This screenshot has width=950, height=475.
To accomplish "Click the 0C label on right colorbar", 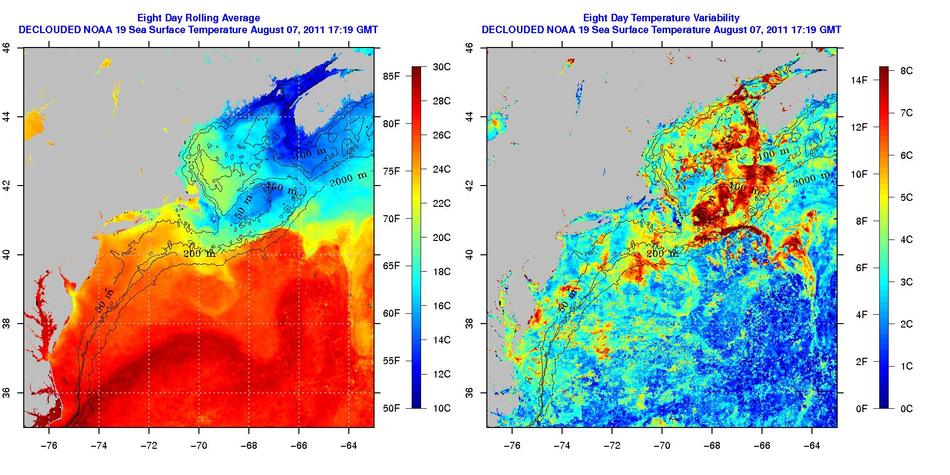I will (907, 408).
